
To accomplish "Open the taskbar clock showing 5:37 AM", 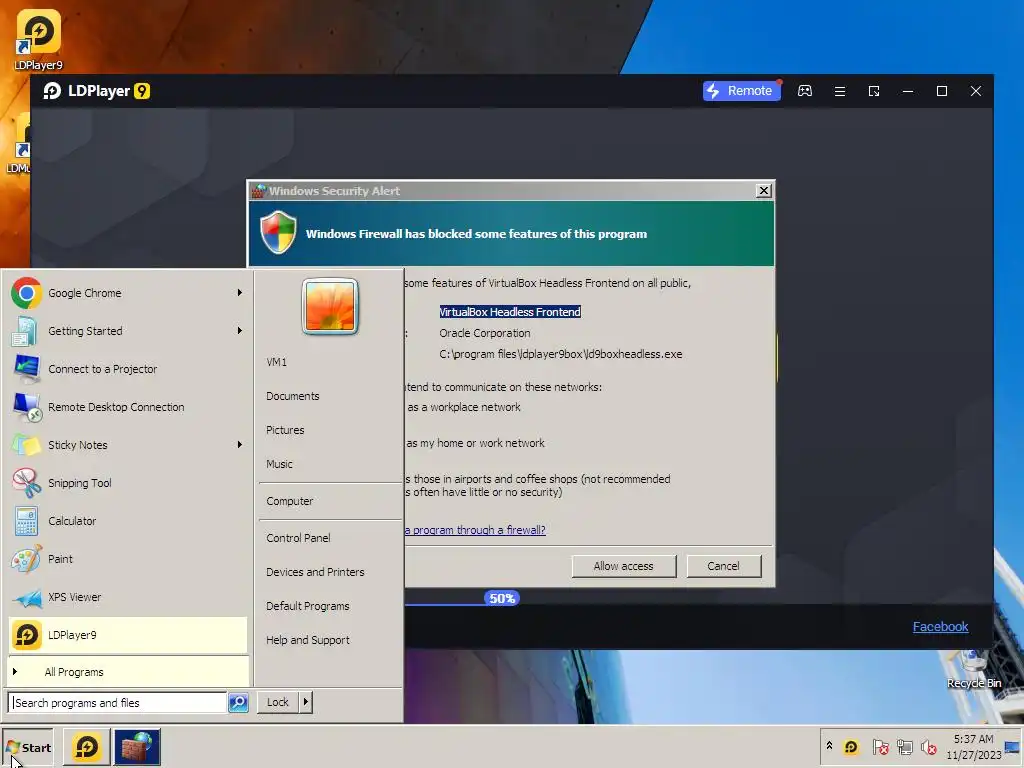I will [x=973, y=747].
